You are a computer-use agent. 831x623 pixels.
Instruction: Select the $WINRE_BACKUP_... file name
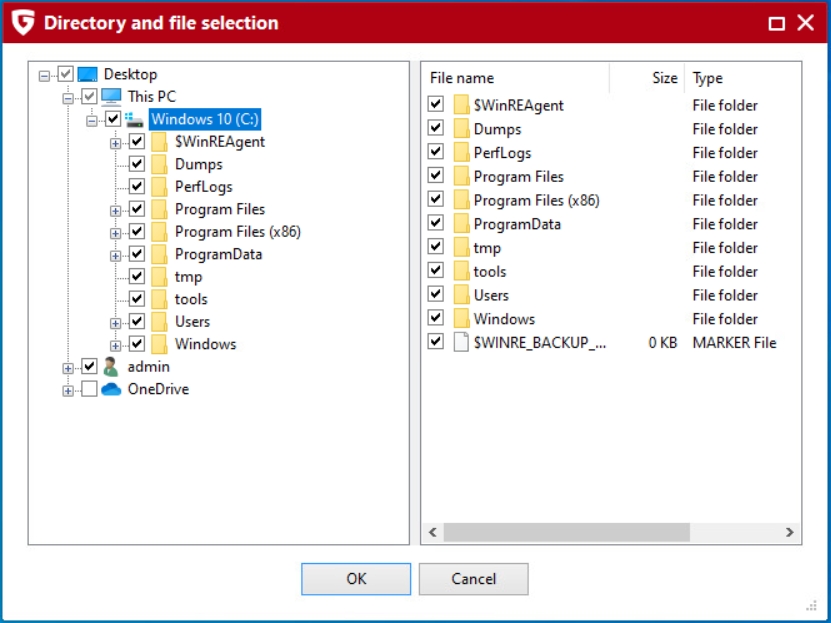(540, 343)
